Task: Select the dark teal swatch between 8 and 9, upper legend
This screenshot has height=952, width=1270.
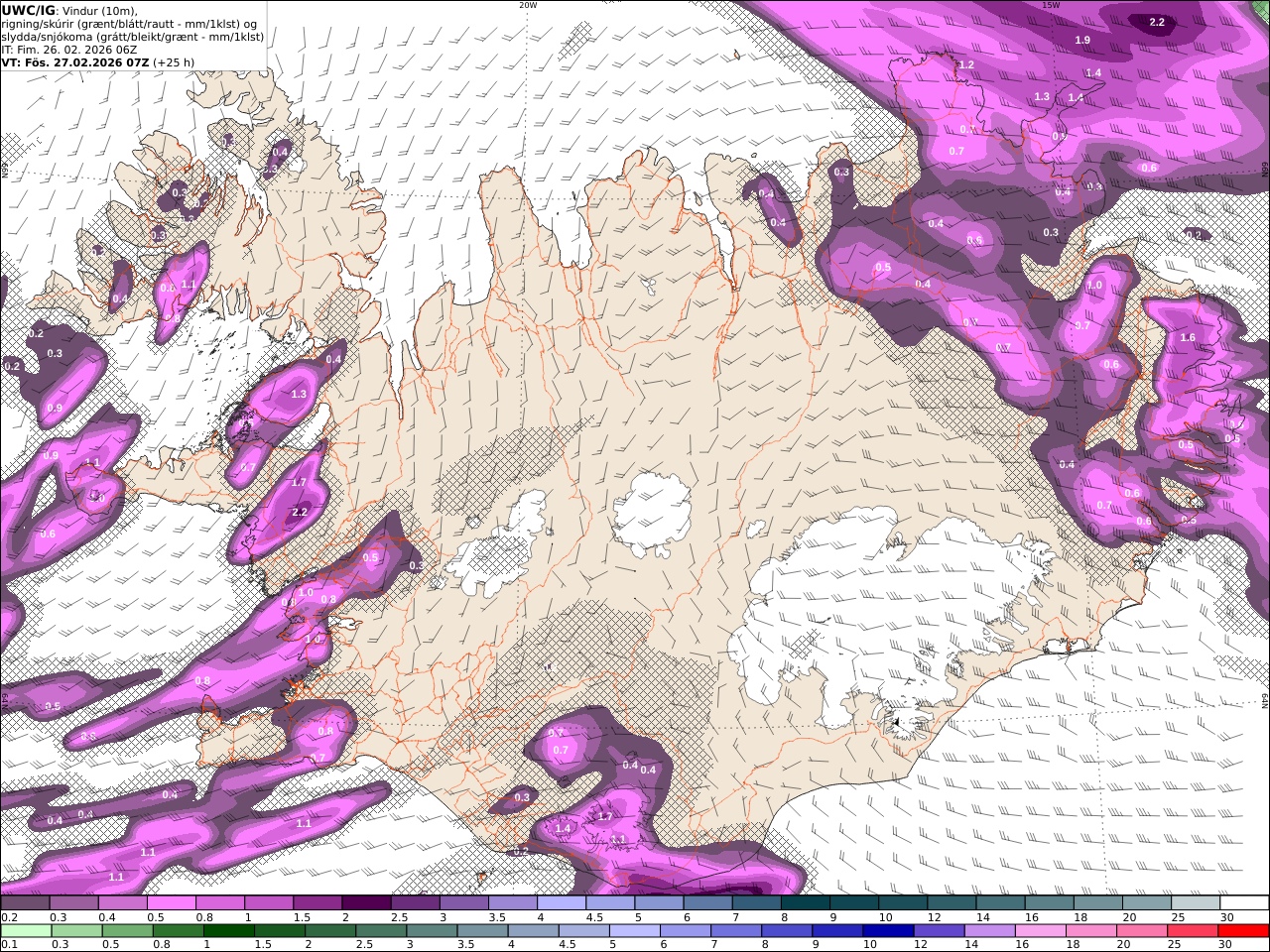Action: tap(806, 903)
